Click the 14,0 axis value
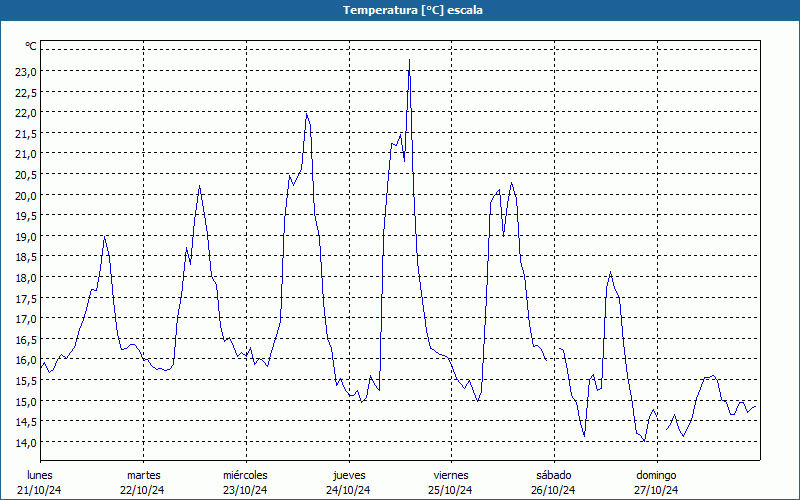This screenshot has height=500, width=800. [26, 442]
